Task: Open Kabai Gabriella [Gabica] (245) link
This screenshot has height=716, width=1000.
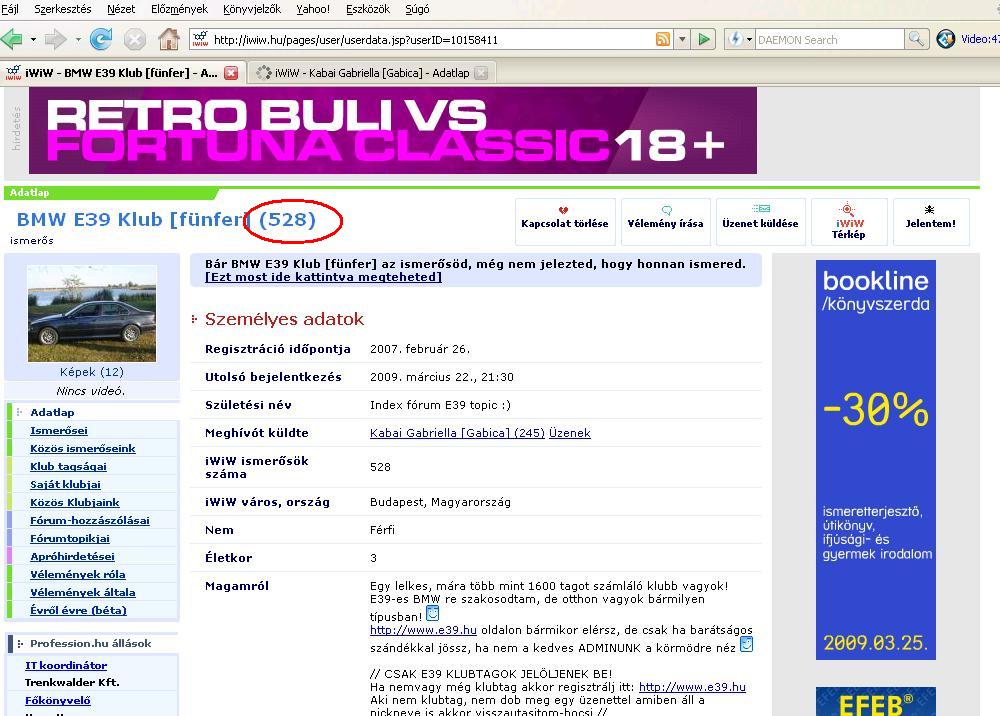Action: click(457, 433)
